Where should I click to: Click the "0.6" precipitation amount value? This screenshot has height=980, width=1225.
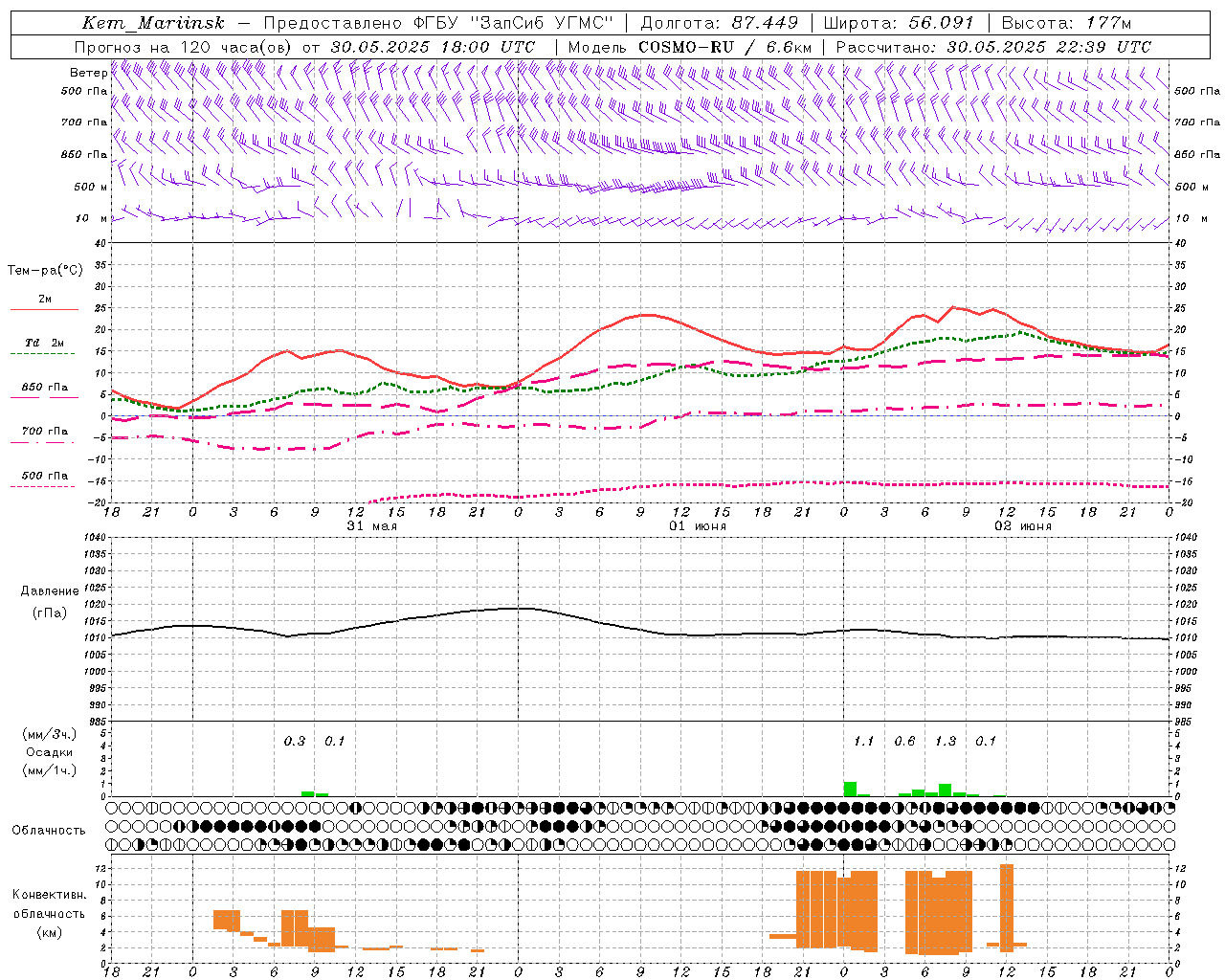point(904,742)
